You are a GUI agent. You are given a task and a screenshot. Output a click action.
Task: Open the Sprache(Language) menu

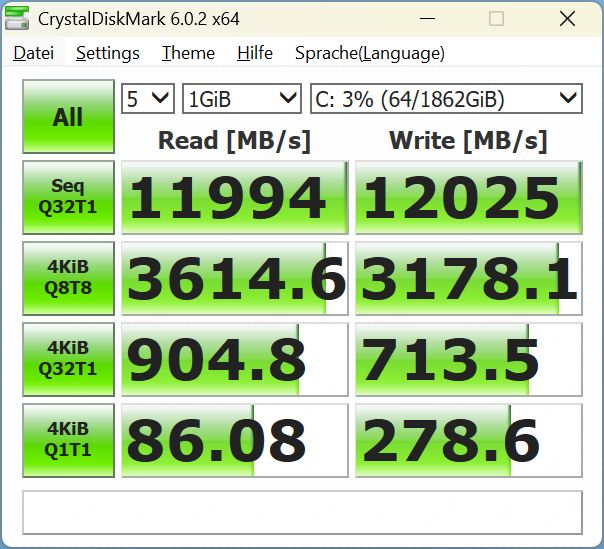369,53
